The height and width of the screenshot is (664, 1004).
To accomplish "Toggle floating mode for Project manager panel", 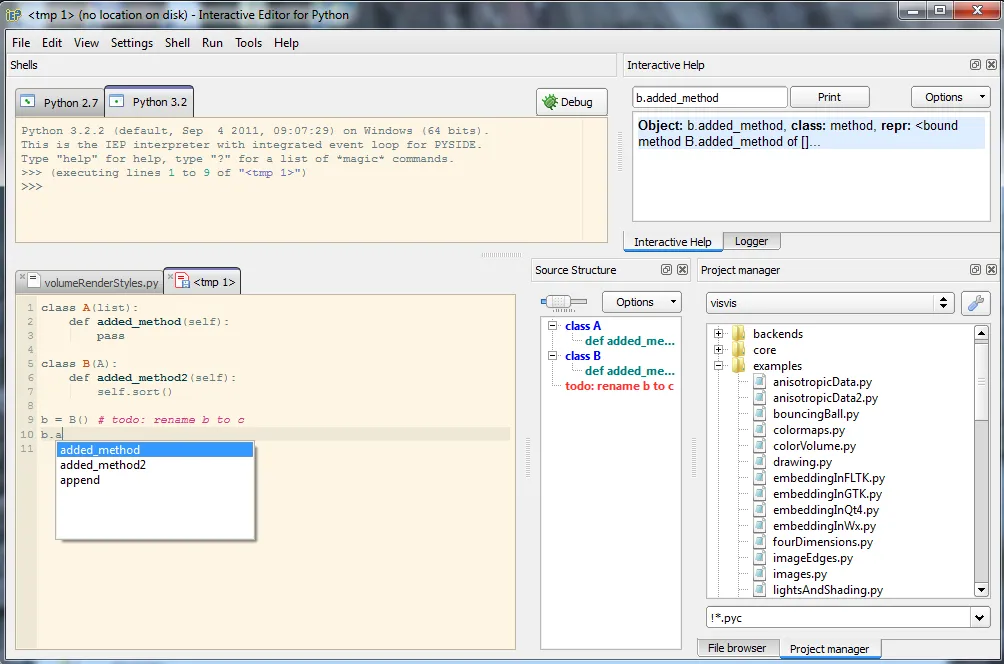I will [974, 269].
